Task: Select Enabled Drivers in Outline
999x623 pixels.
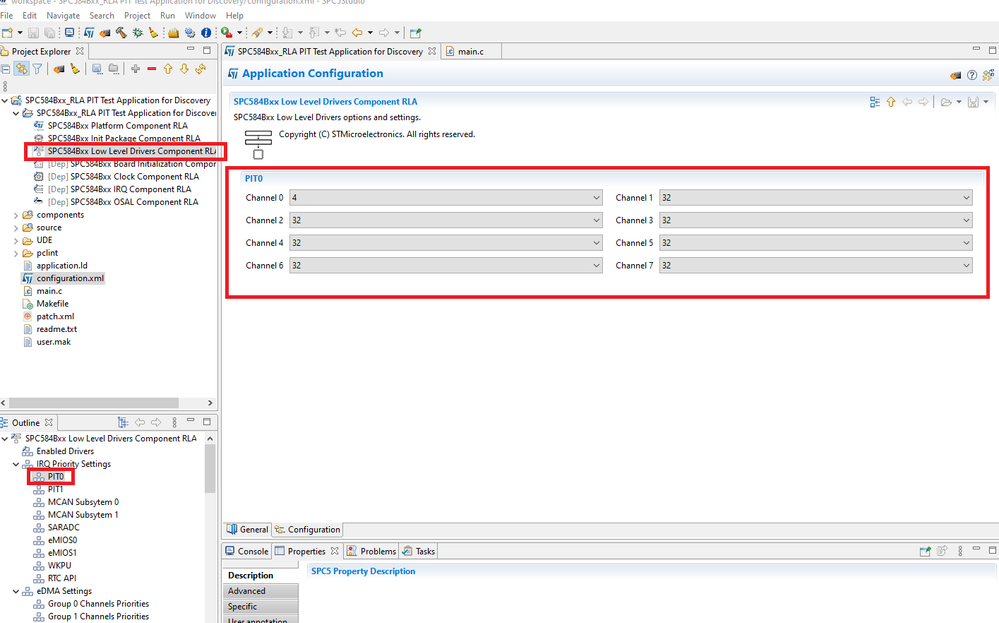Action: 65,451
